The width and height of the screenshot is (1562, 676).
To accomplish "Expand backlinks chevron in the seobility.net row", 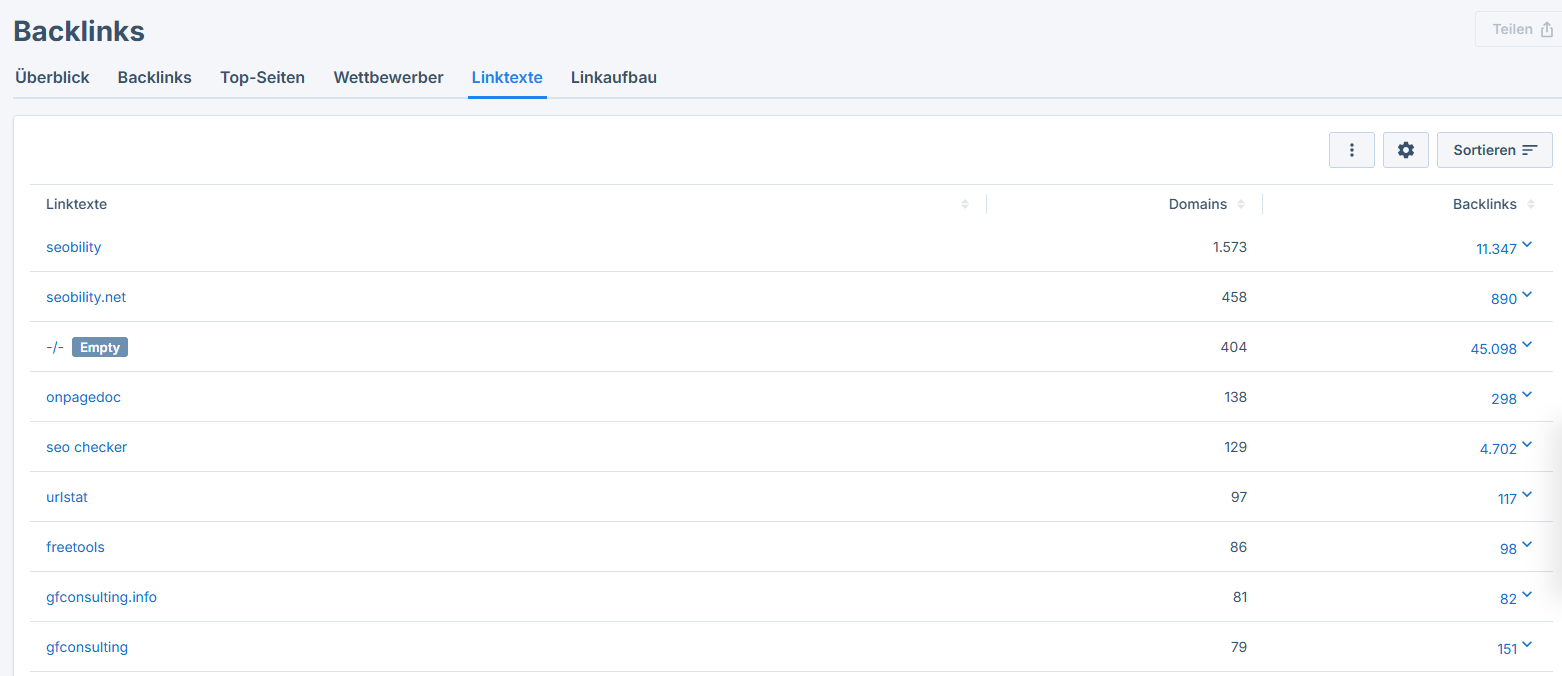I will (x=1527, y=295).
